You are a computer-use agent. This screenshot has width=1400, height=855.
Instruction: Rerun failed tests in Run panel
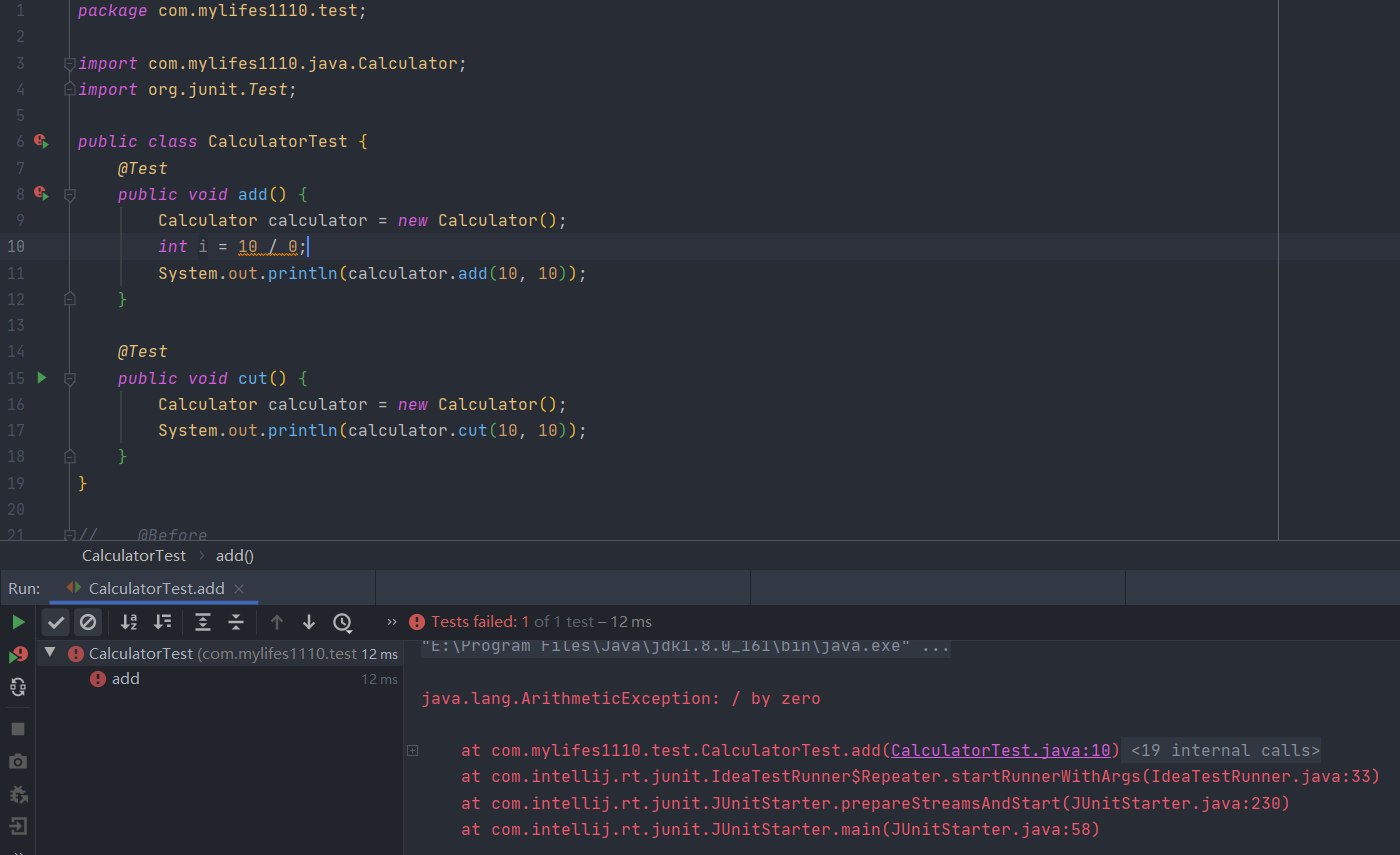coord(18,655)
